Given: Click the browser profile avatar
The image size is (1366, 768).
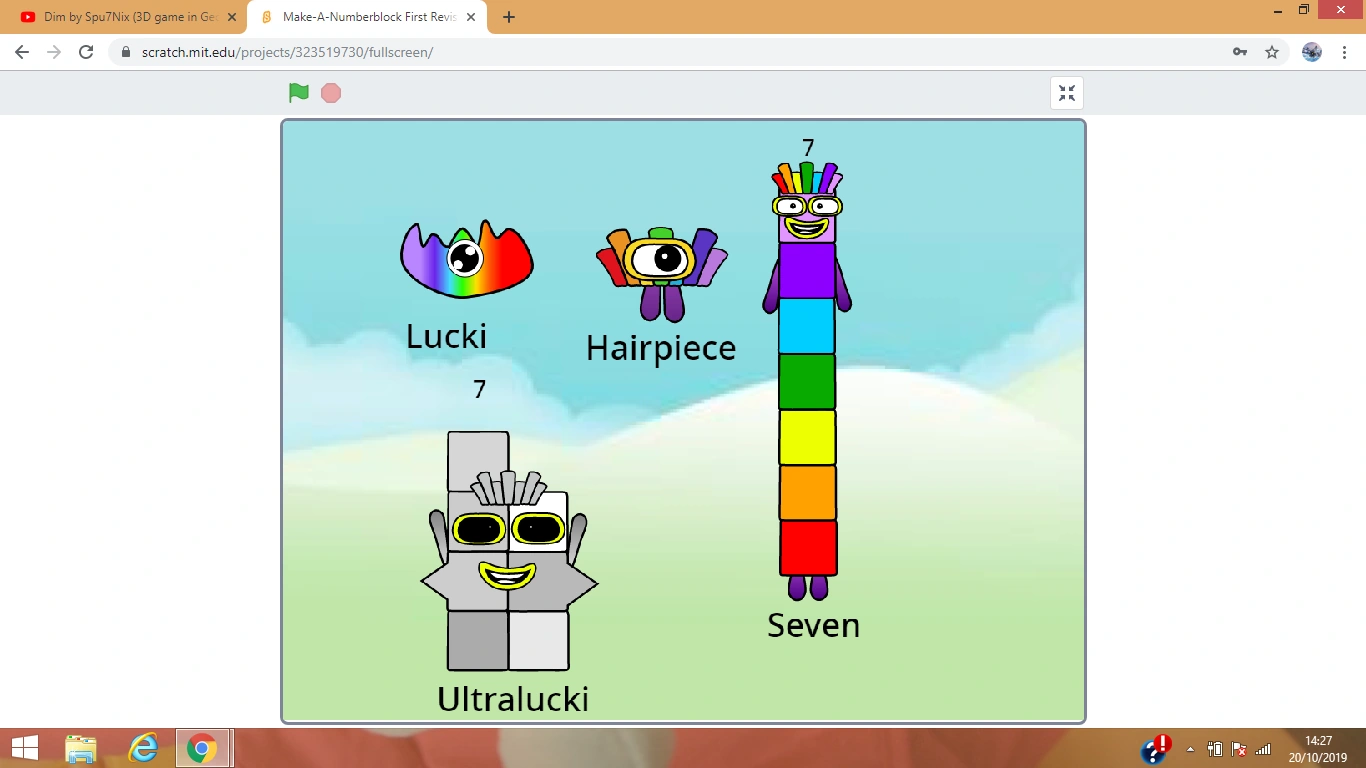Looking at the screenshot, I should point(1310,51).
